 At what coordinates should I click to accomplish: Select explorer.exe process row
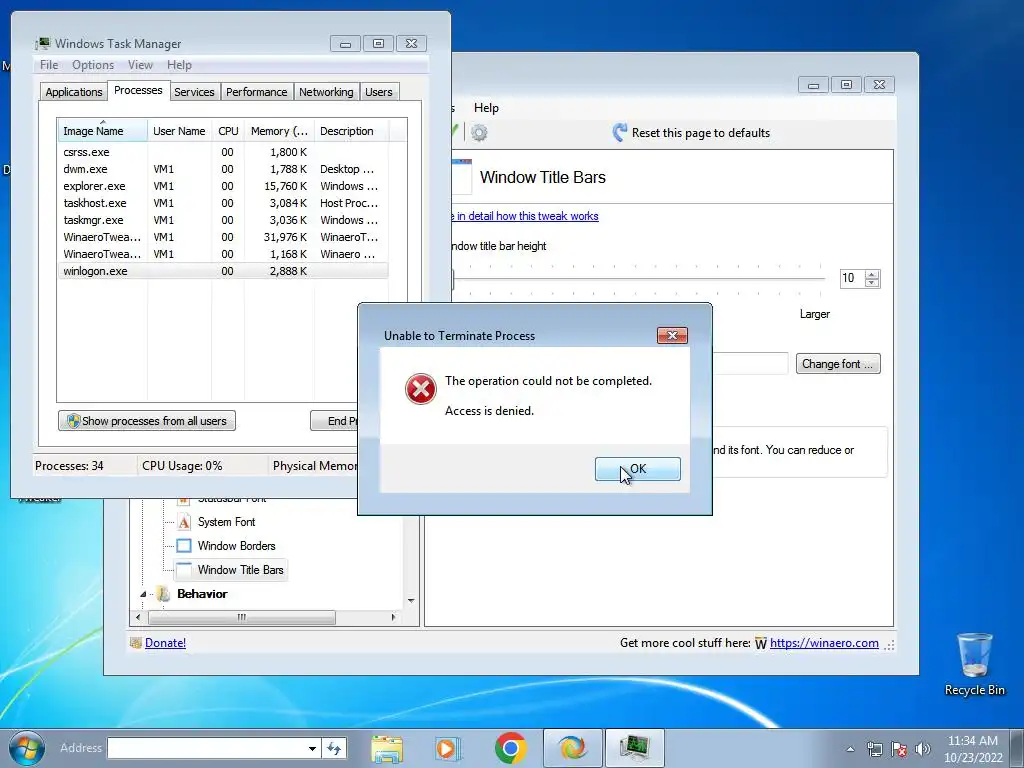point(223,186)
